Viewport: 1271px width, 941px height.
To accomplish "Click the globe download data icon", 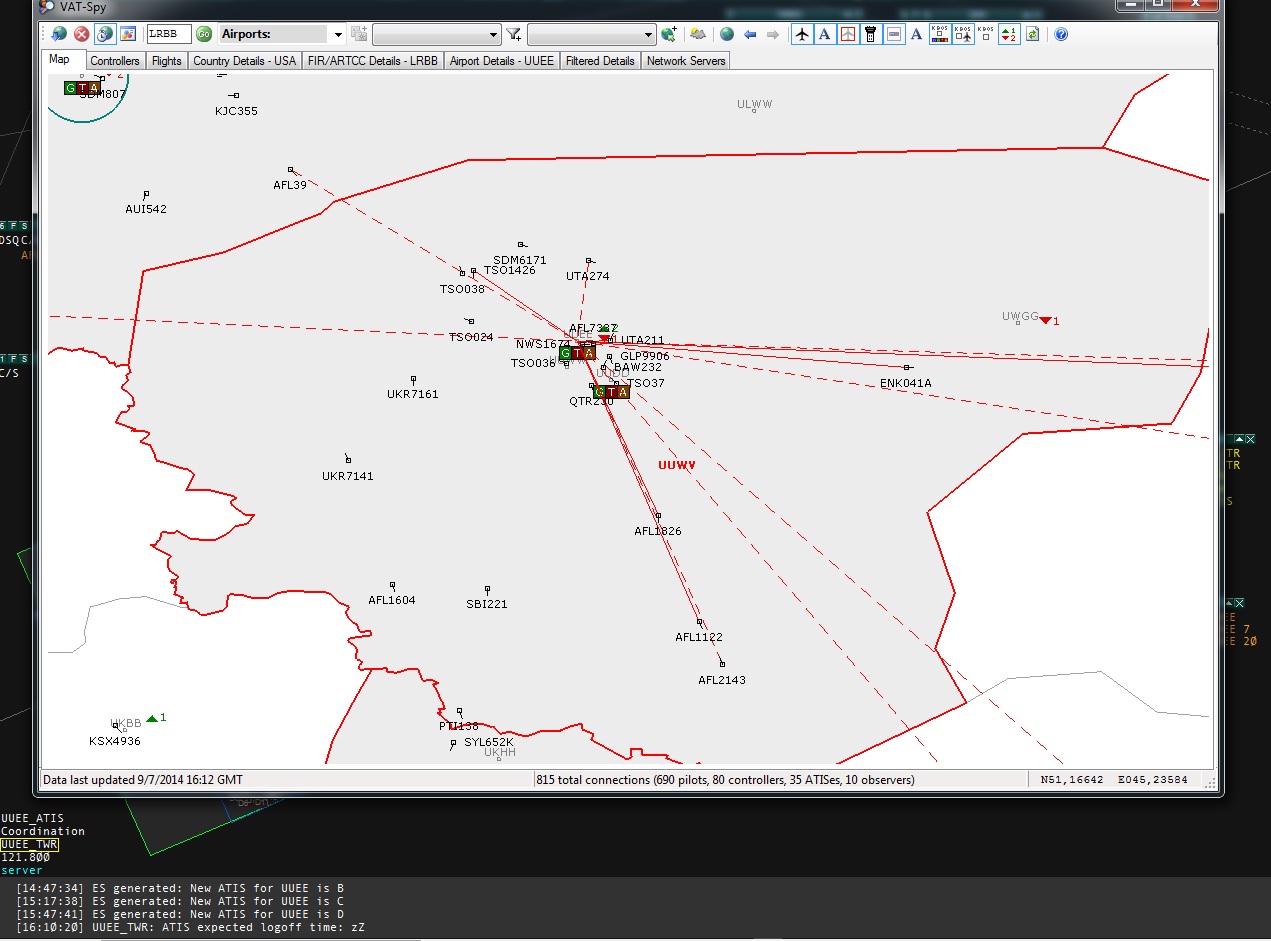I will (x=60, y=34).
